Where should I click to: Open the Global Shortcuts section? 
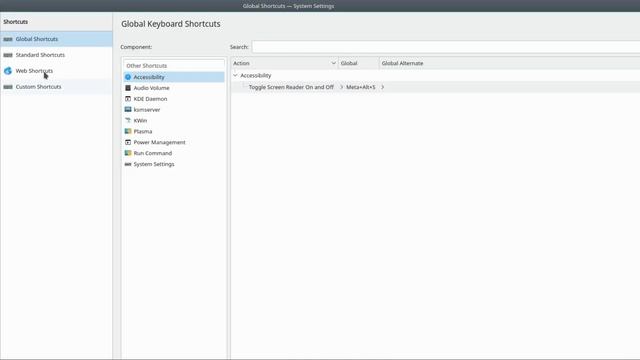pyautogui.click(x=56, y=39)
